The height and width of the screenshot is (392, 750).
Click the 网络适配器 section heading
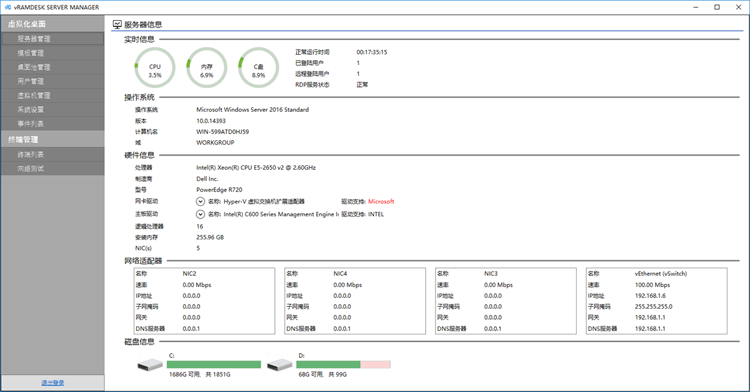pyautogui.click(x=143, y=261)
